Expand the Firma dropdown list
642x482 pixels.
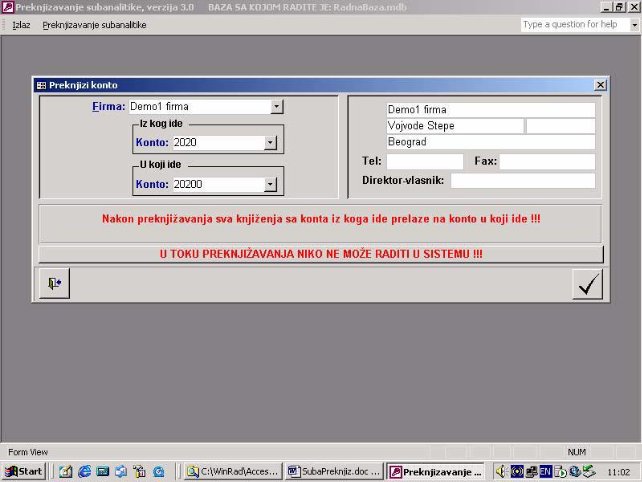click(x=277, y=106)
